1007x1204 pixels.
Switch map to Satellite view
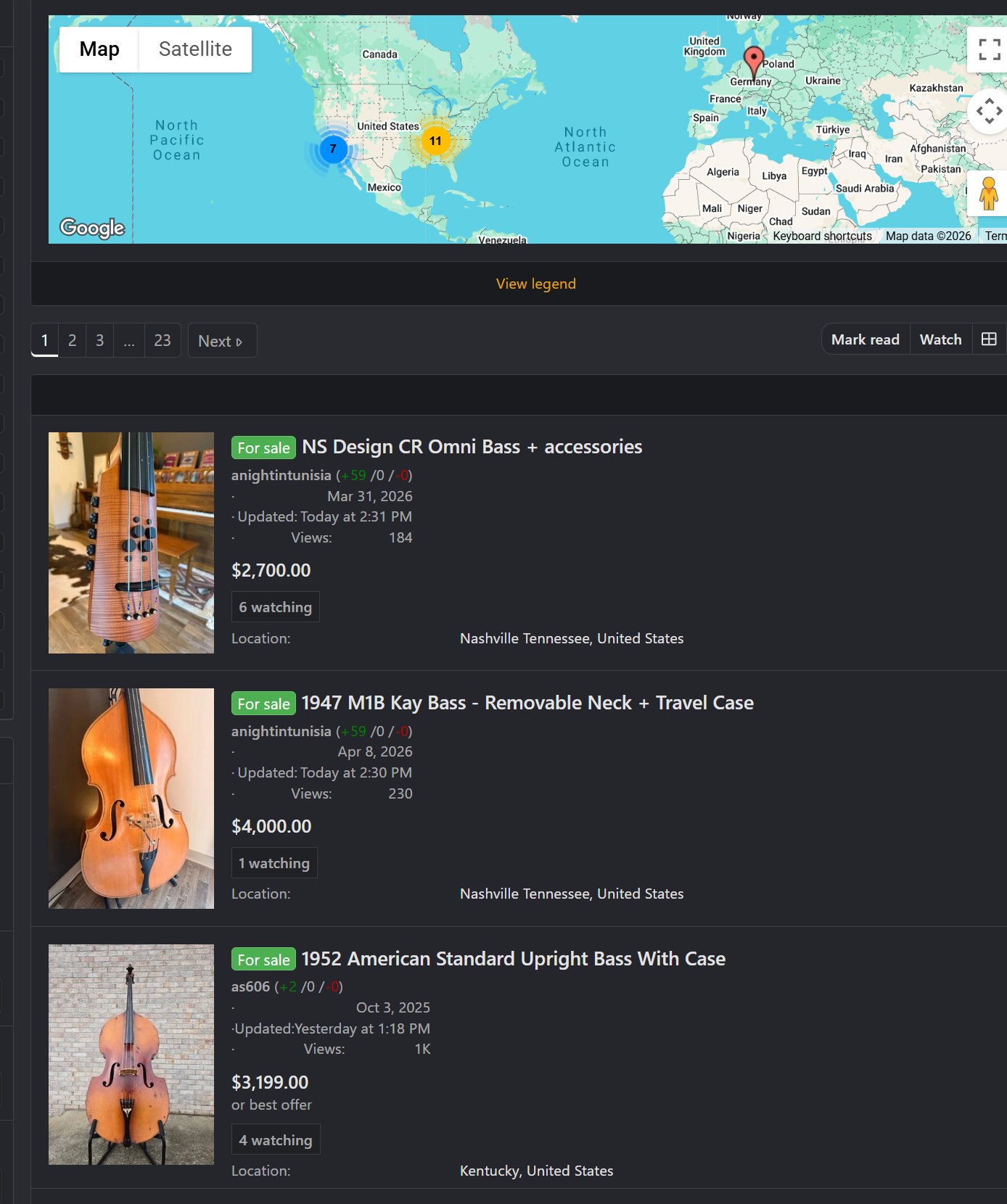coord(195,49)
